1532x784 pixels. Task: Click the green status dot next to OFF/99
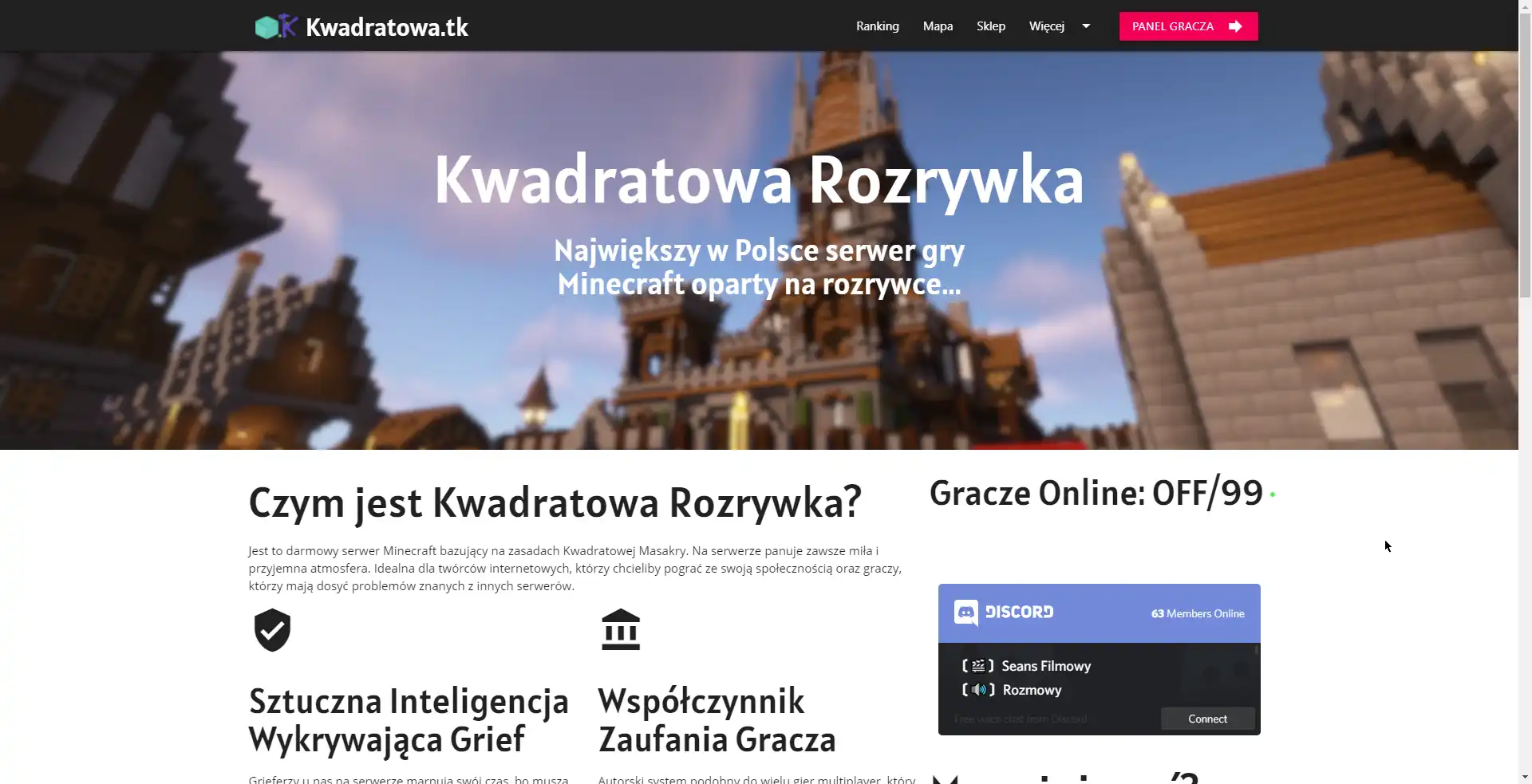click(x=1272, y=492)
